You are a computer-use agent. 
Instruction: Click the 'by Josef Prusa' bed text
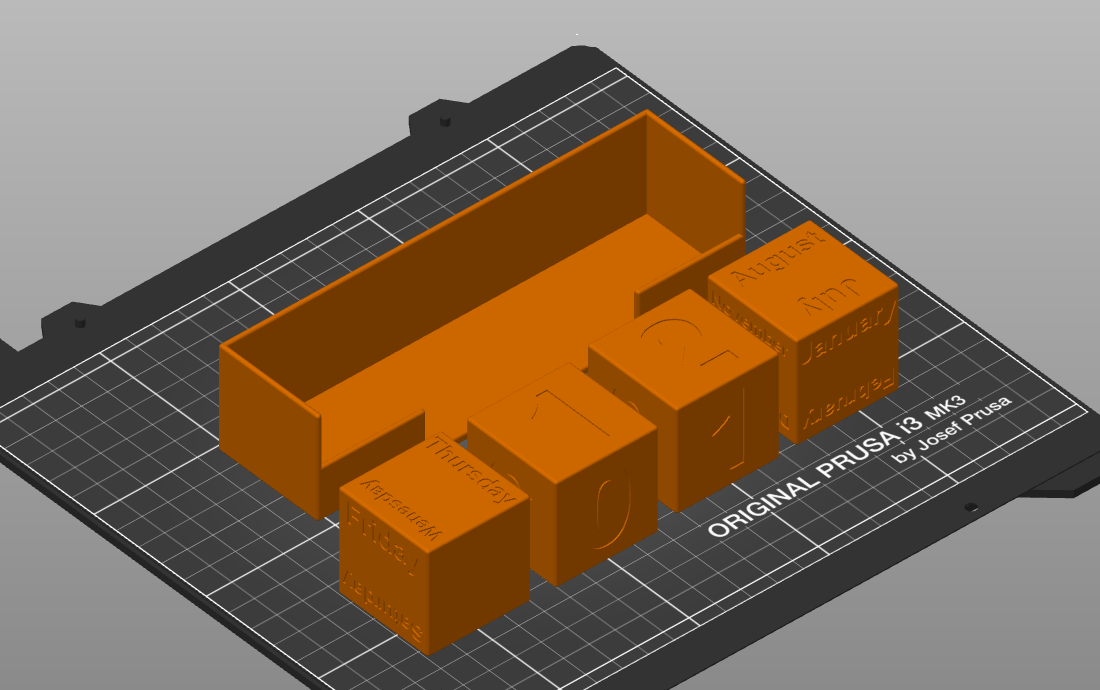point(952,429)
